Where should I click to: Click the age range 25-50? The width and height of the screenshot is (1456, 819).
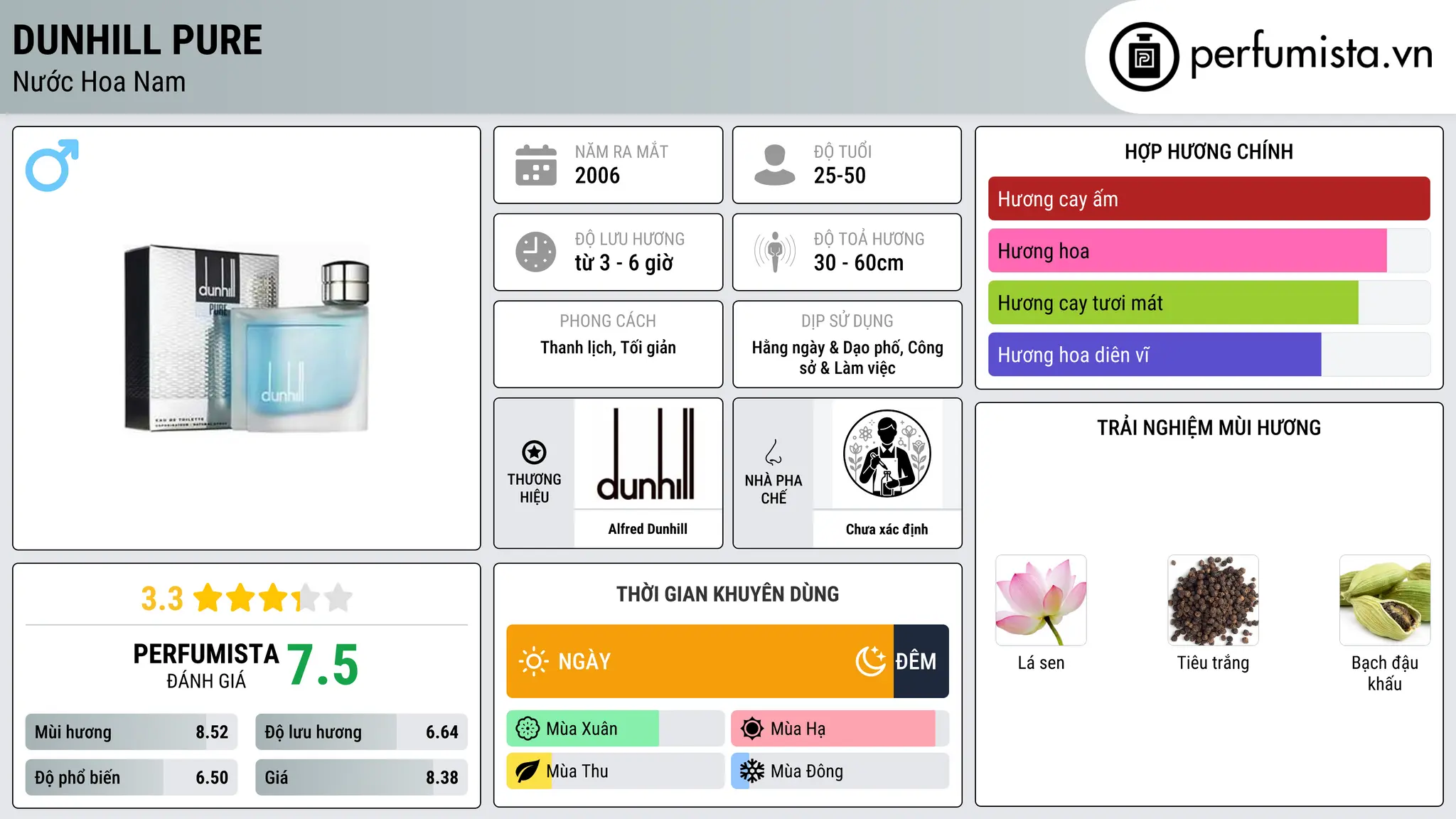[840, 176]
